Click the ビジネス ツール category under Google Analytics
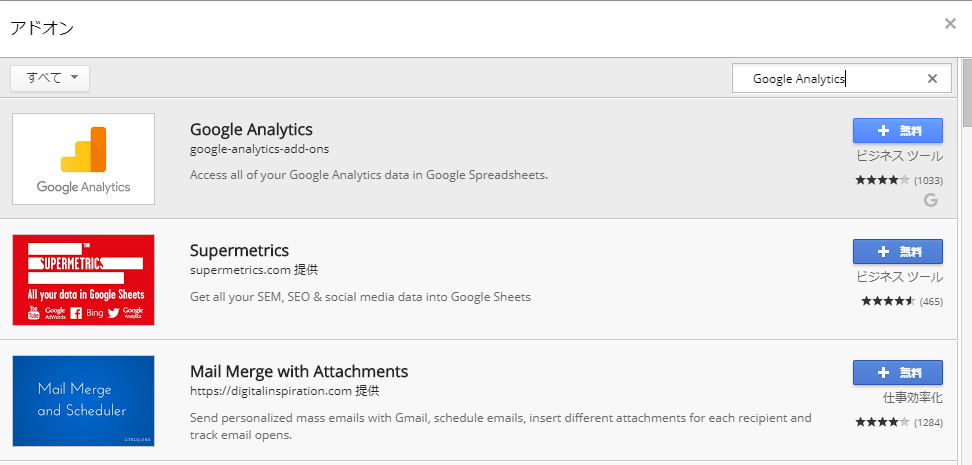 (899, 156)
